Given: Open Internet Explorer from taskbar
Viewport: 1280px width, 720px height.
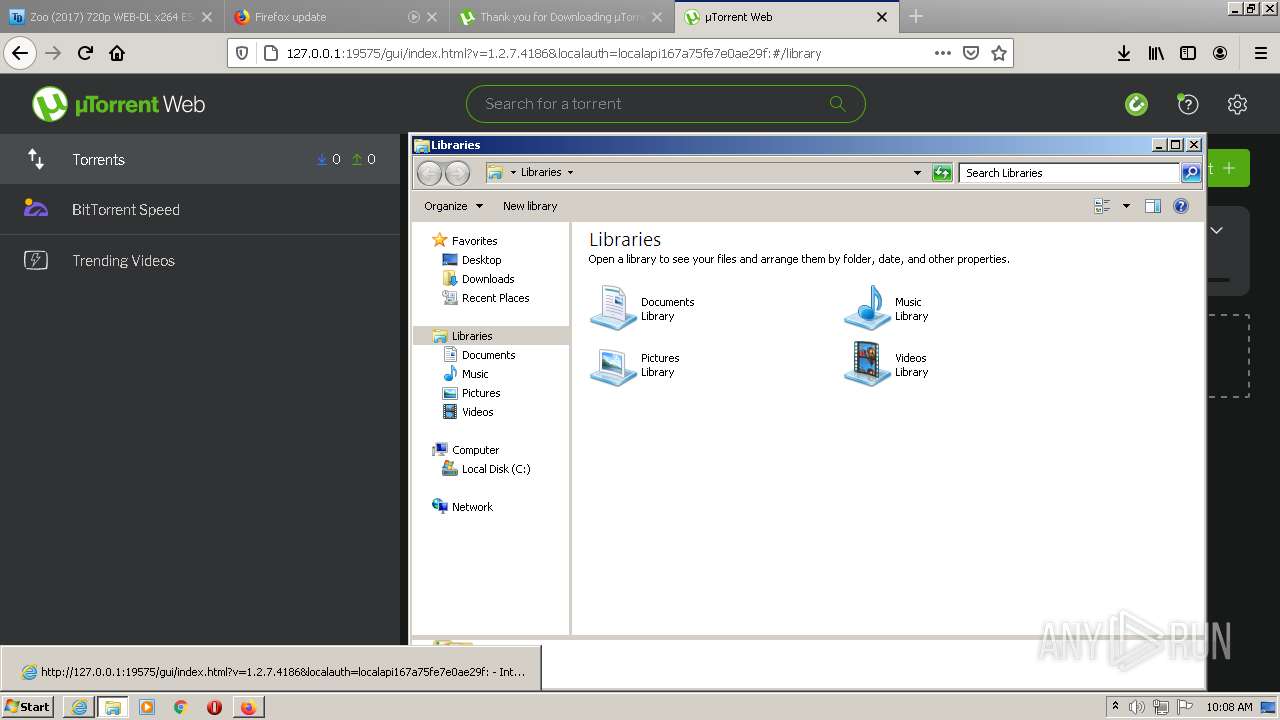Looking at the screenshot, I should click(79, 707).
